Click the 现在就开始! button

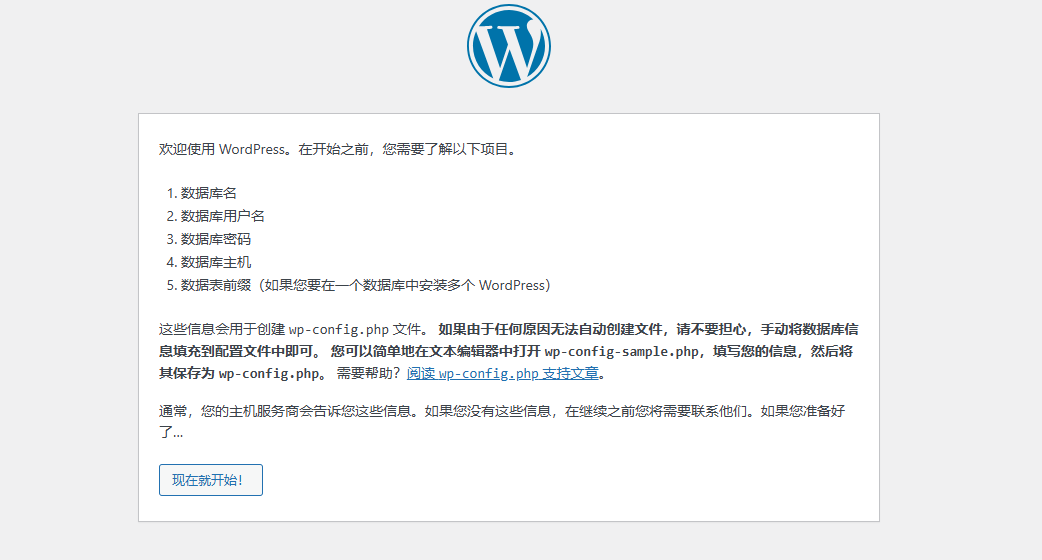point(211,480)
